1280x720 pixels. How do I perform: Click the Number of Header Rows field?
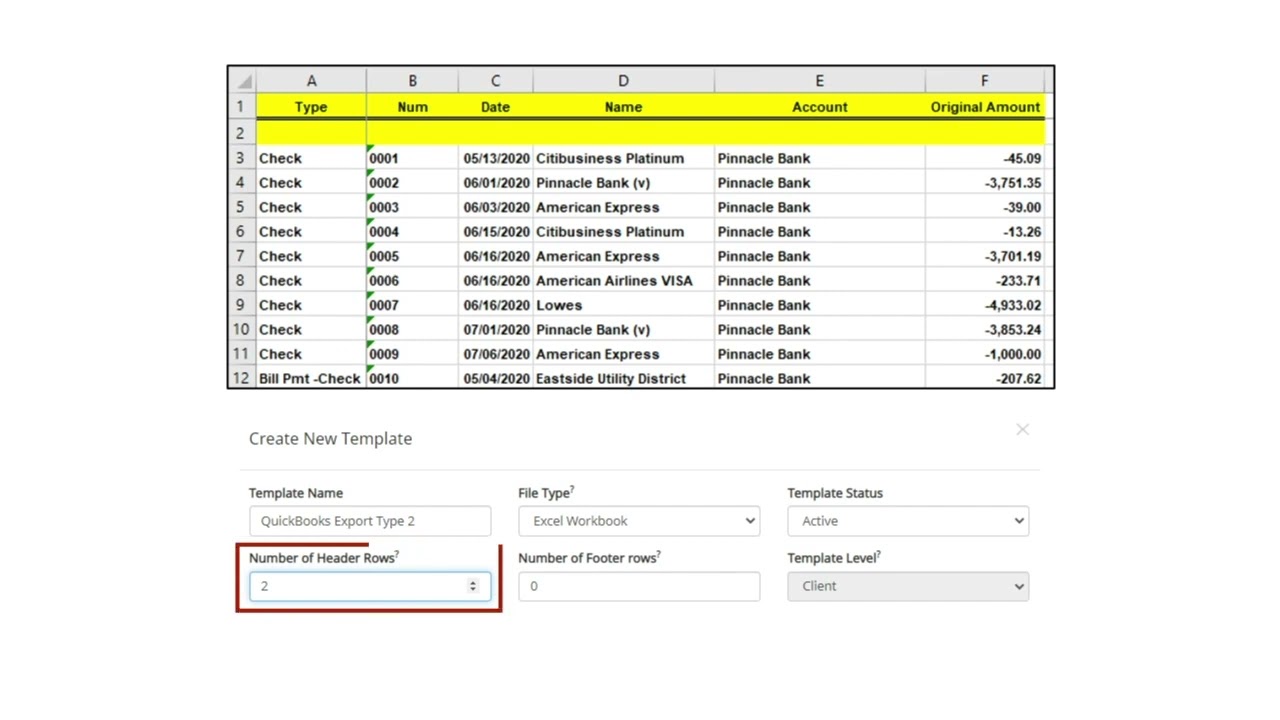tap(370, 586)
